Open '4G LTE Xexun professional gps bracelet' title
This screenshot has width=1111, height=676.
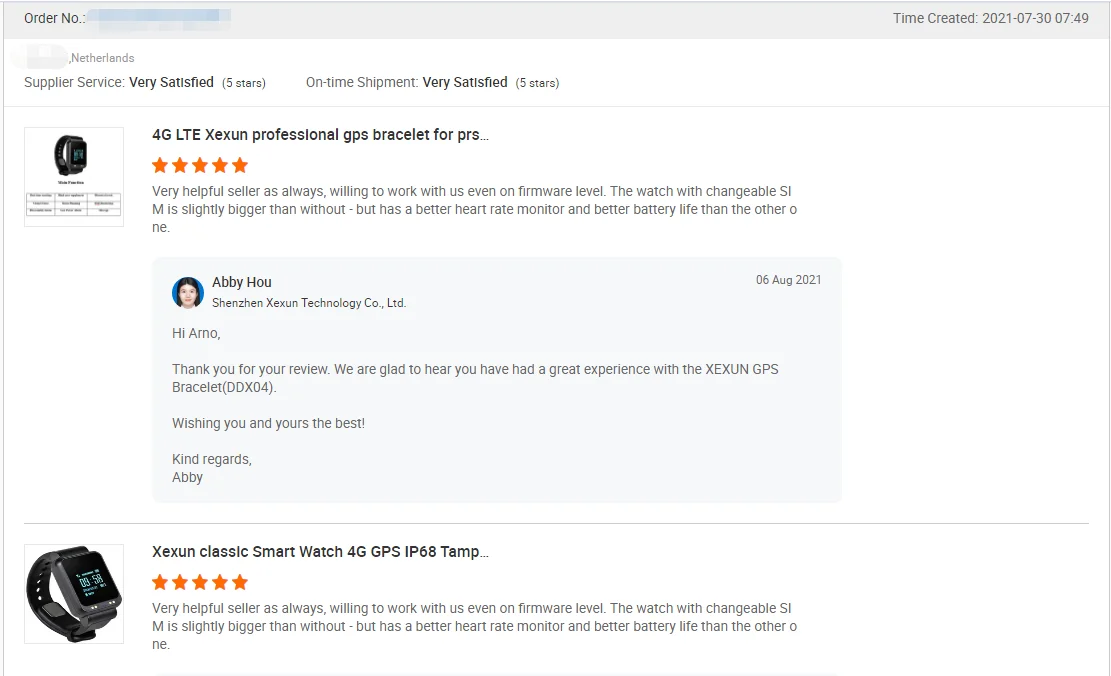320,135
